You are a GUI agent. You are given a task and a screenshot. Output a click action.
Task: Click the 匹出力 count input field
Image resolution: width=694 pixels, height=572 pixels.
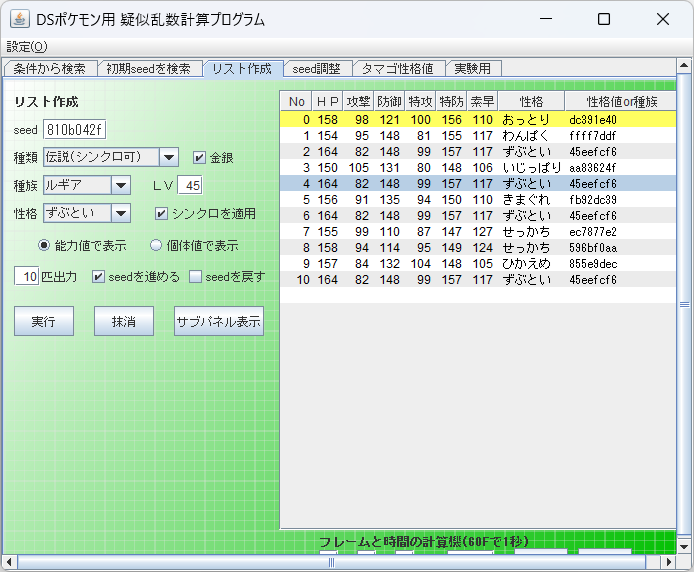pyautogui.click(x=27, y=277)
